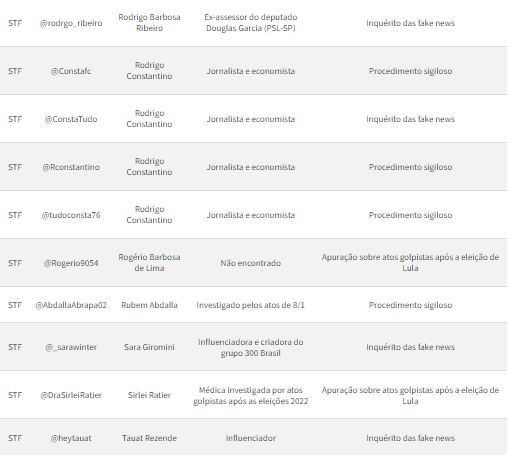This screenshot has height=455, width=509.
Task: Click 'Influenciadora e criadora do grupo 300 Brasil'
Action: [x=251, y=347]
